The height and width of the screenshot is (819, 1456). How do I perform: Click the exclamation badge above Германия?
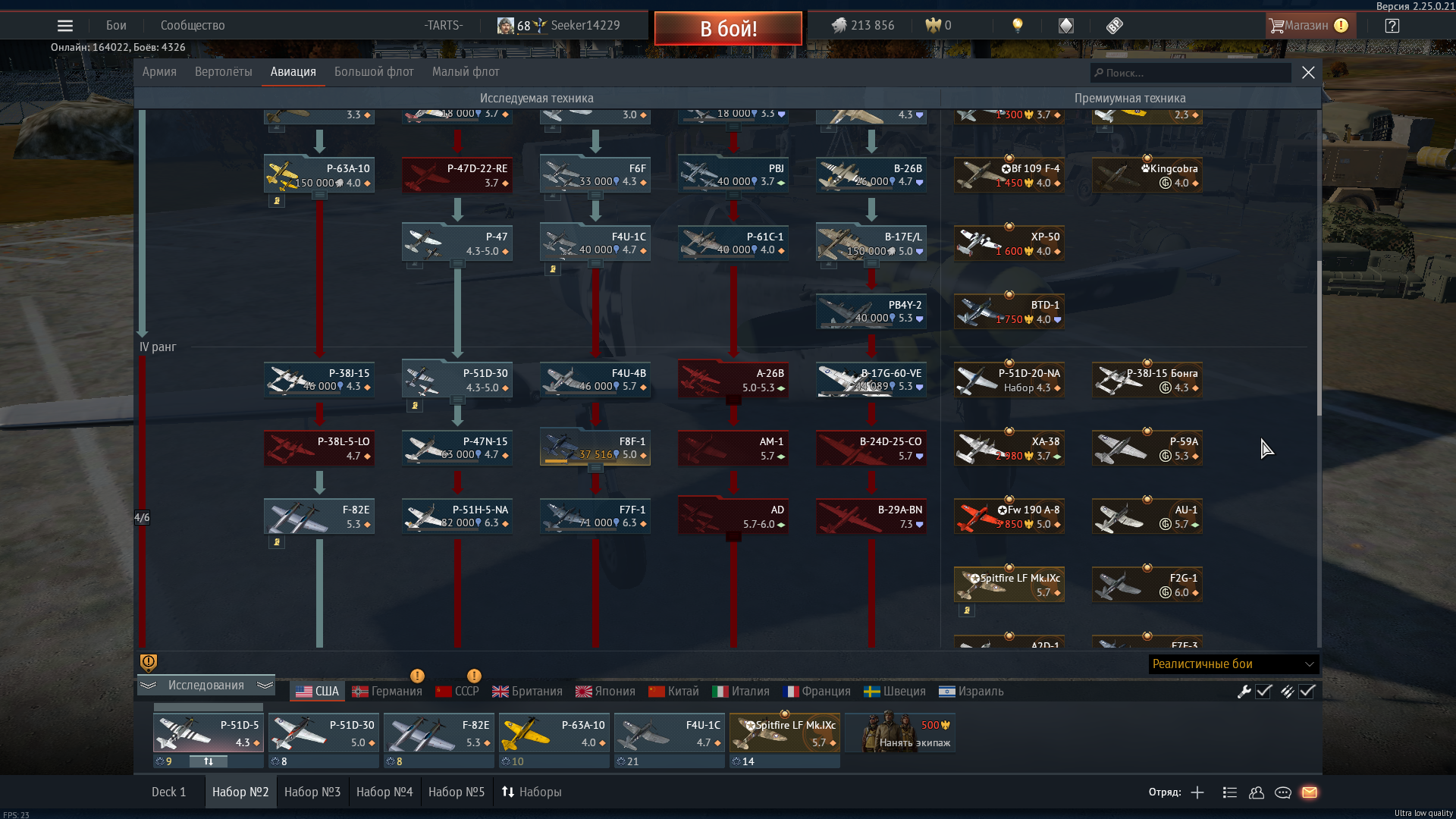tap(417, 676)
